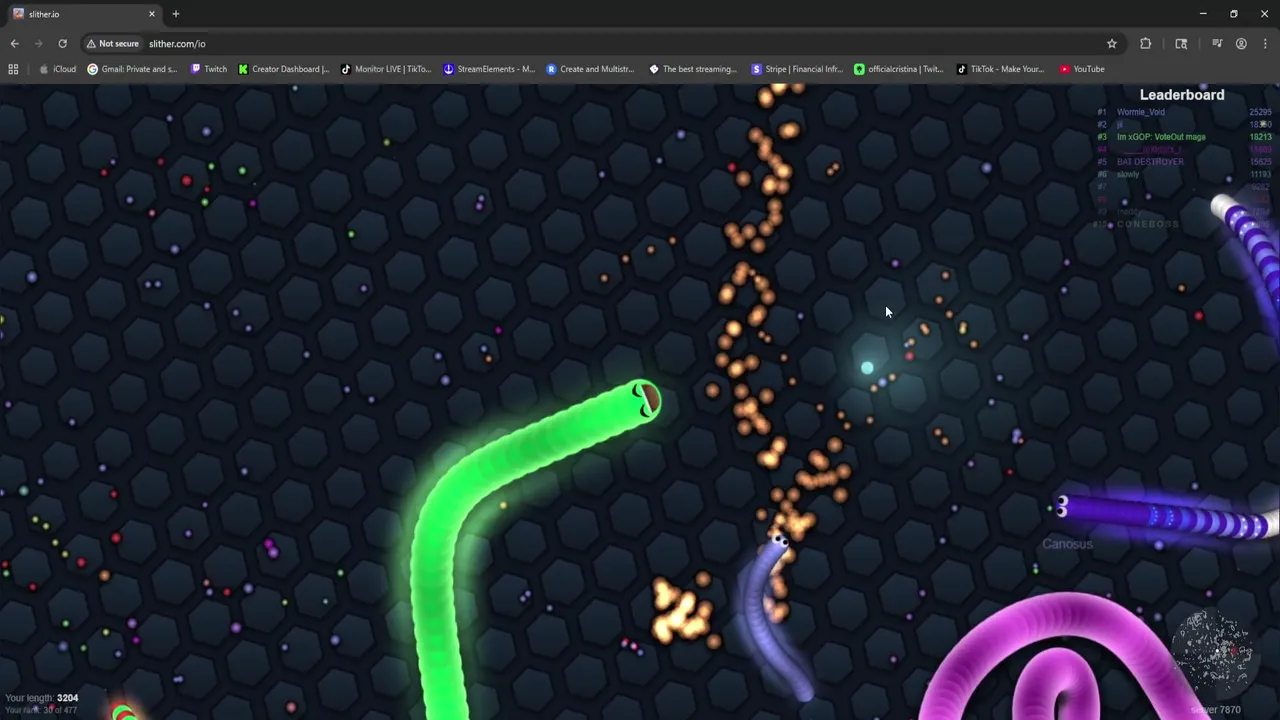Click leaderboard entry slowly

(x=1128, y=174)
